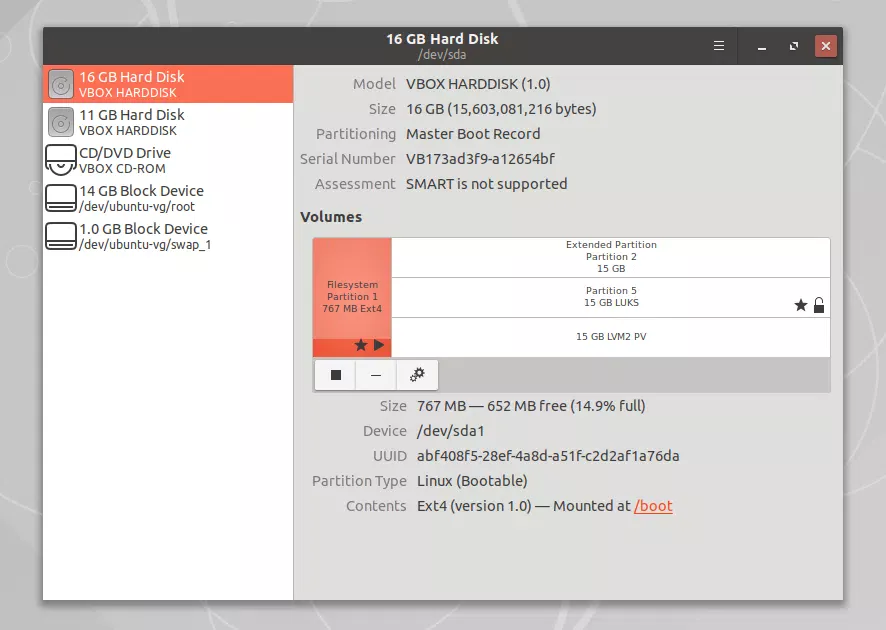Select the Extended Partition 2 volume
886x630 pixels.
pyautogui.click(x=610, y=257)
